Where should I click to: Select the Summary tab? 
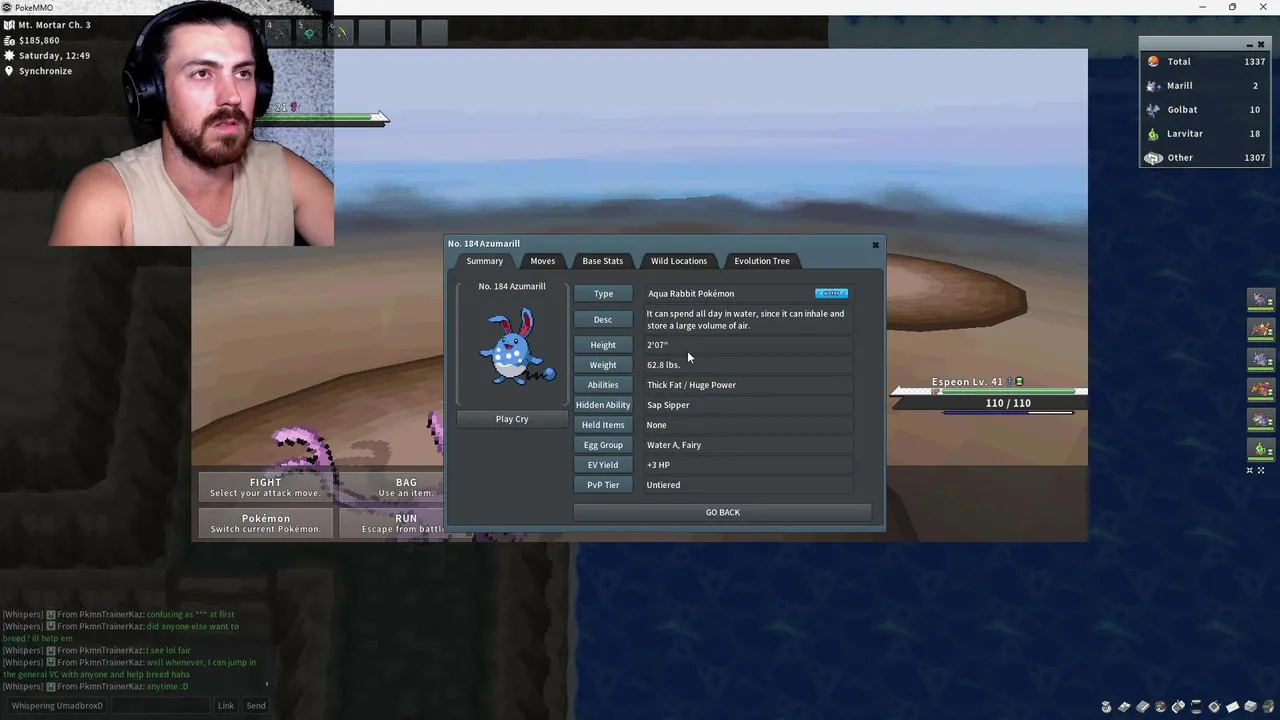[484, 261]
